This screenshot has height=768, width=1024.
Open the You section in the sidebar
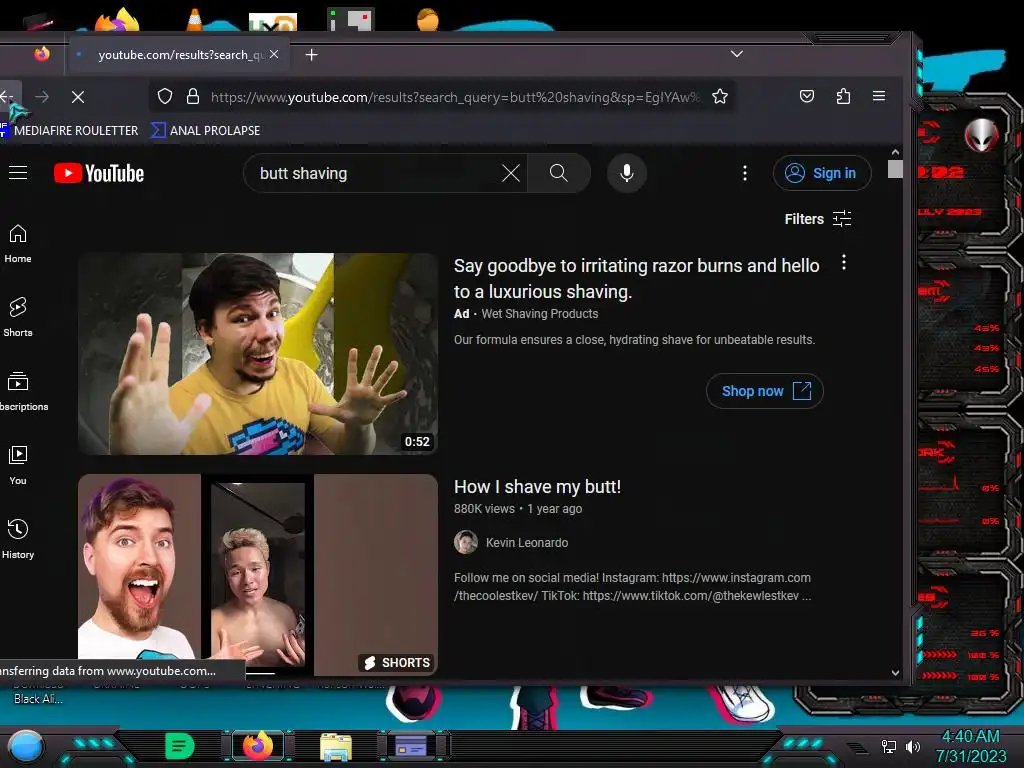click(x=18, y=465)
